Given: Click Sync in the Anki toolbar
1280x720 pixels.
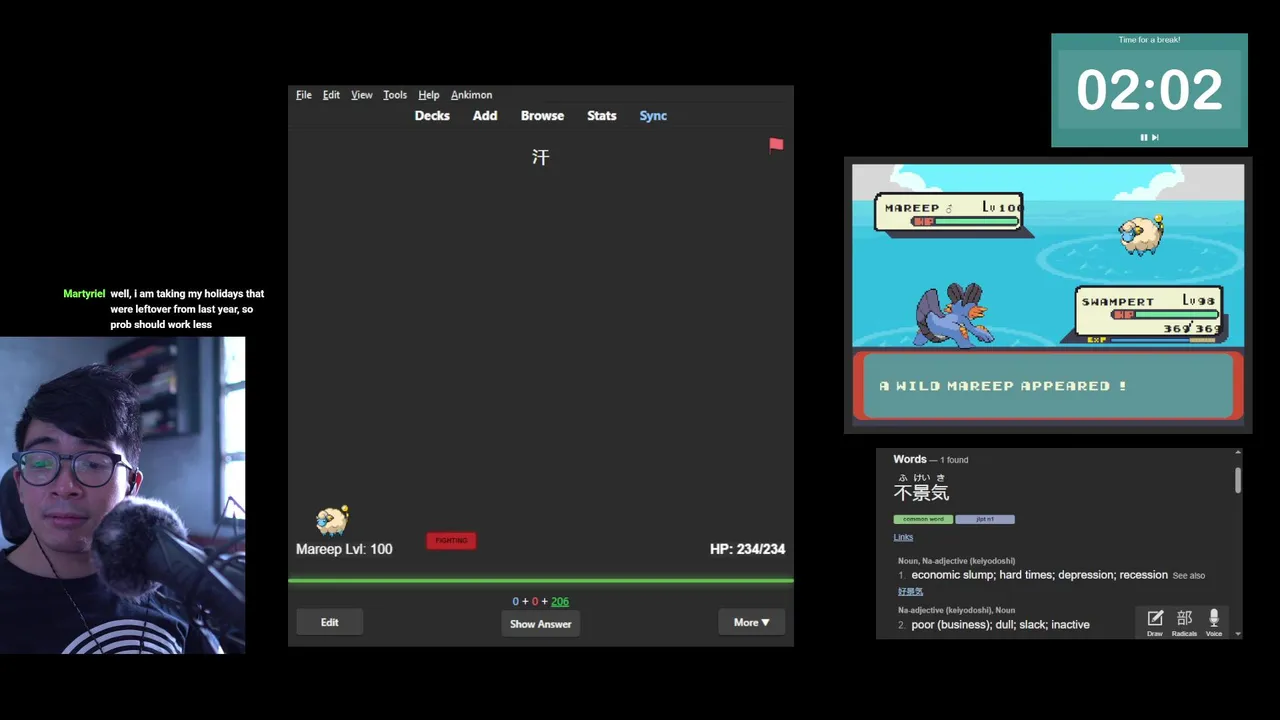Looking at the screenshot, I should (x=653, y=116).
